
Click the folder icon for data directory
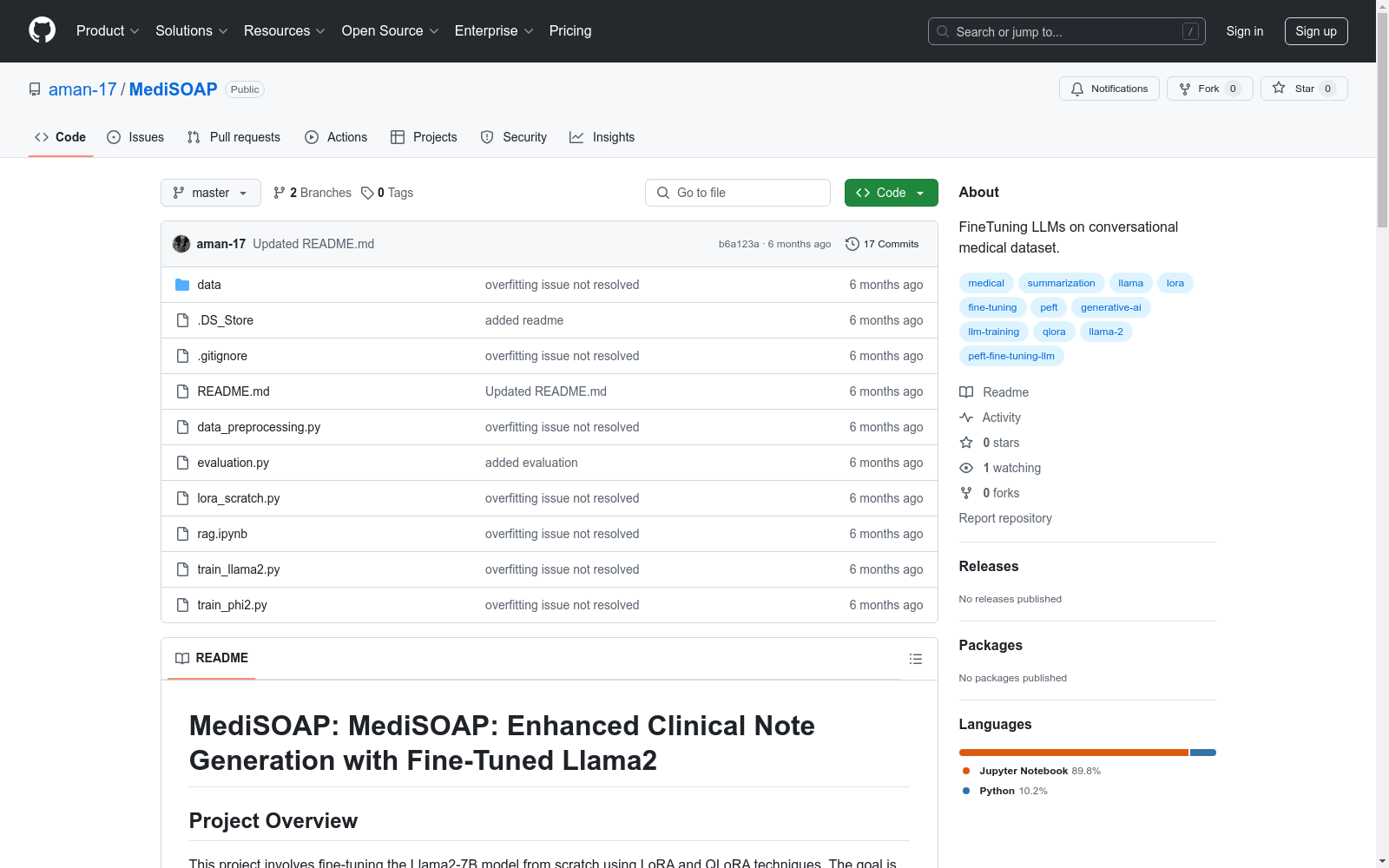point(182,285)
